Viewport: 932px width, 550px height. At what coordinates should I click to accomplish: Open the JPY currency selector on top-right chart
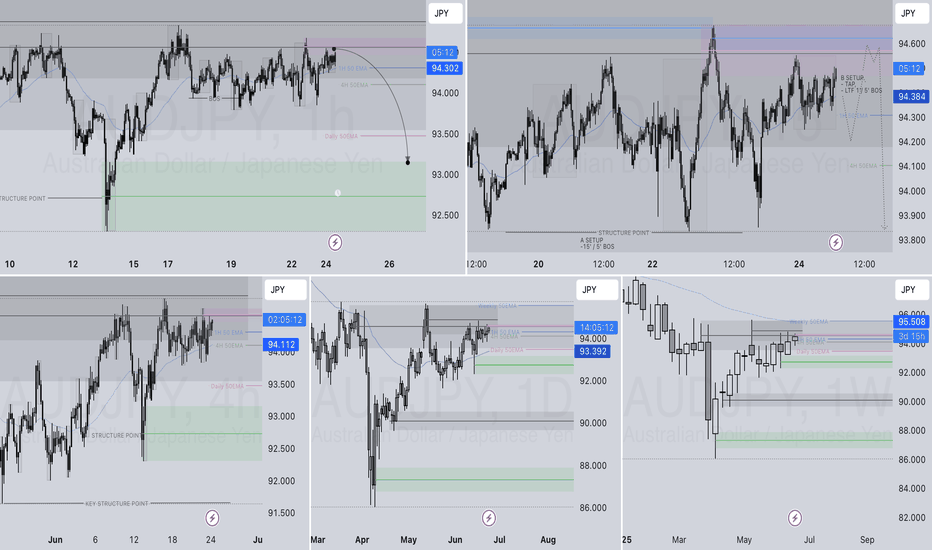click(911, 13)
